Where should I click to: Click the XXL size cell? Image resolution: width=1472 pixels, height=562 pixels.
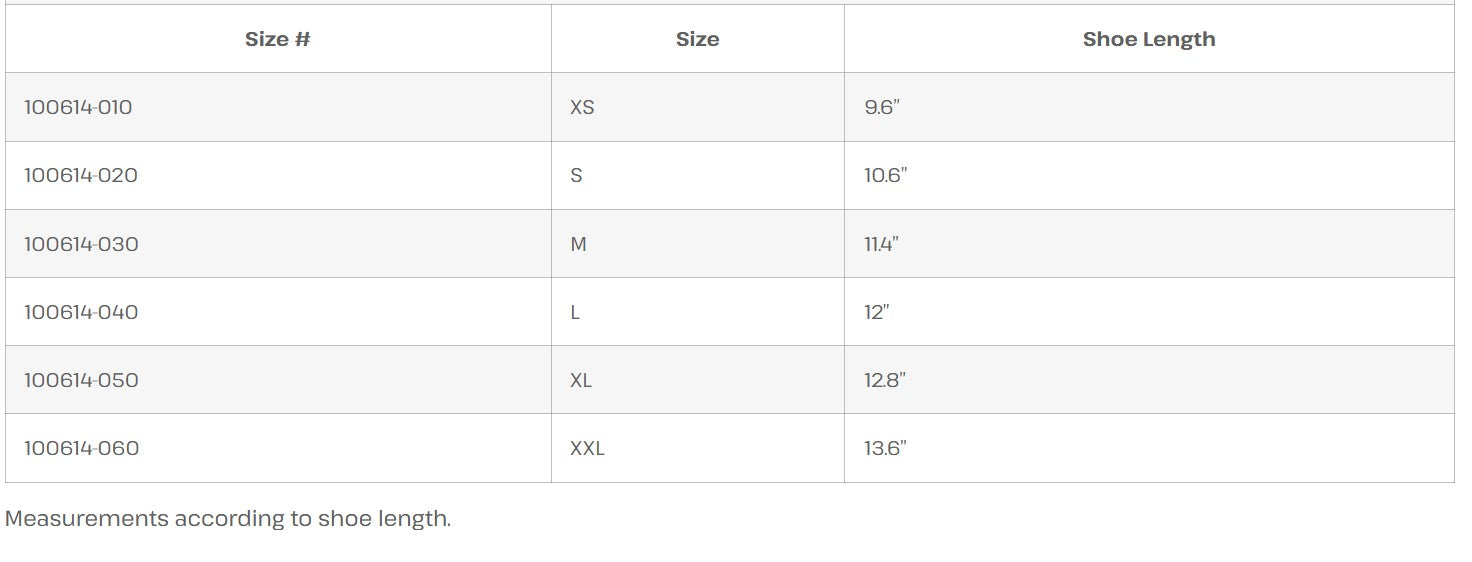tap(587, 448)
